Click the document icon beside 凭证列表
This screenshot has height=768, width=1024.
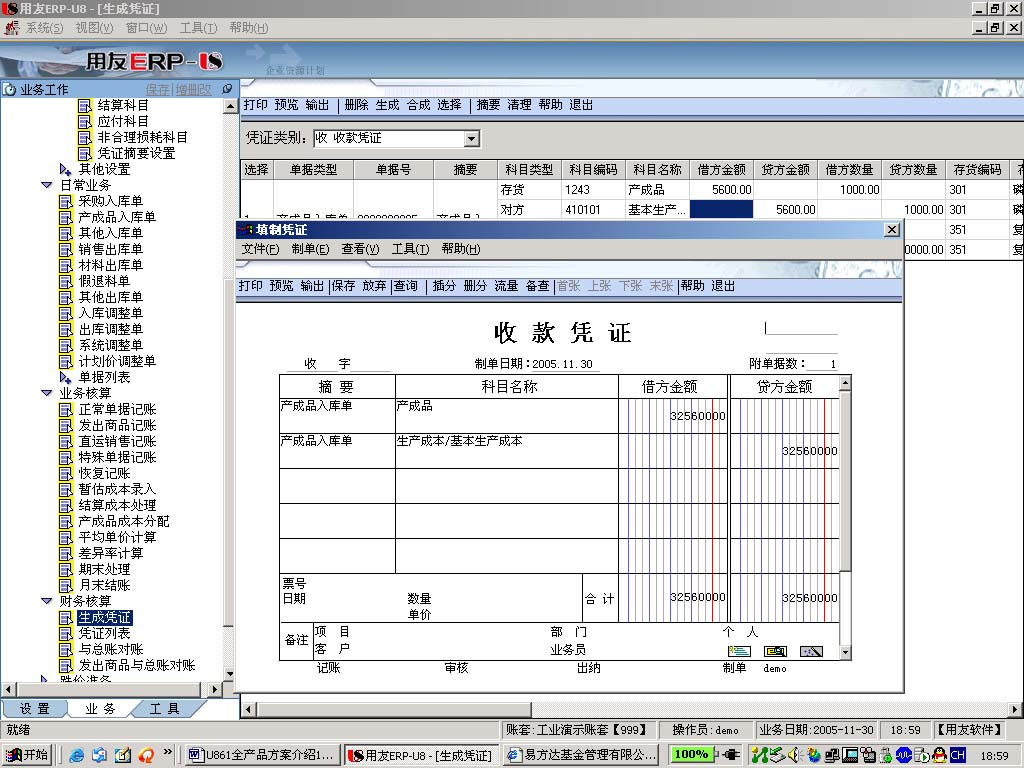coord(67,634)
